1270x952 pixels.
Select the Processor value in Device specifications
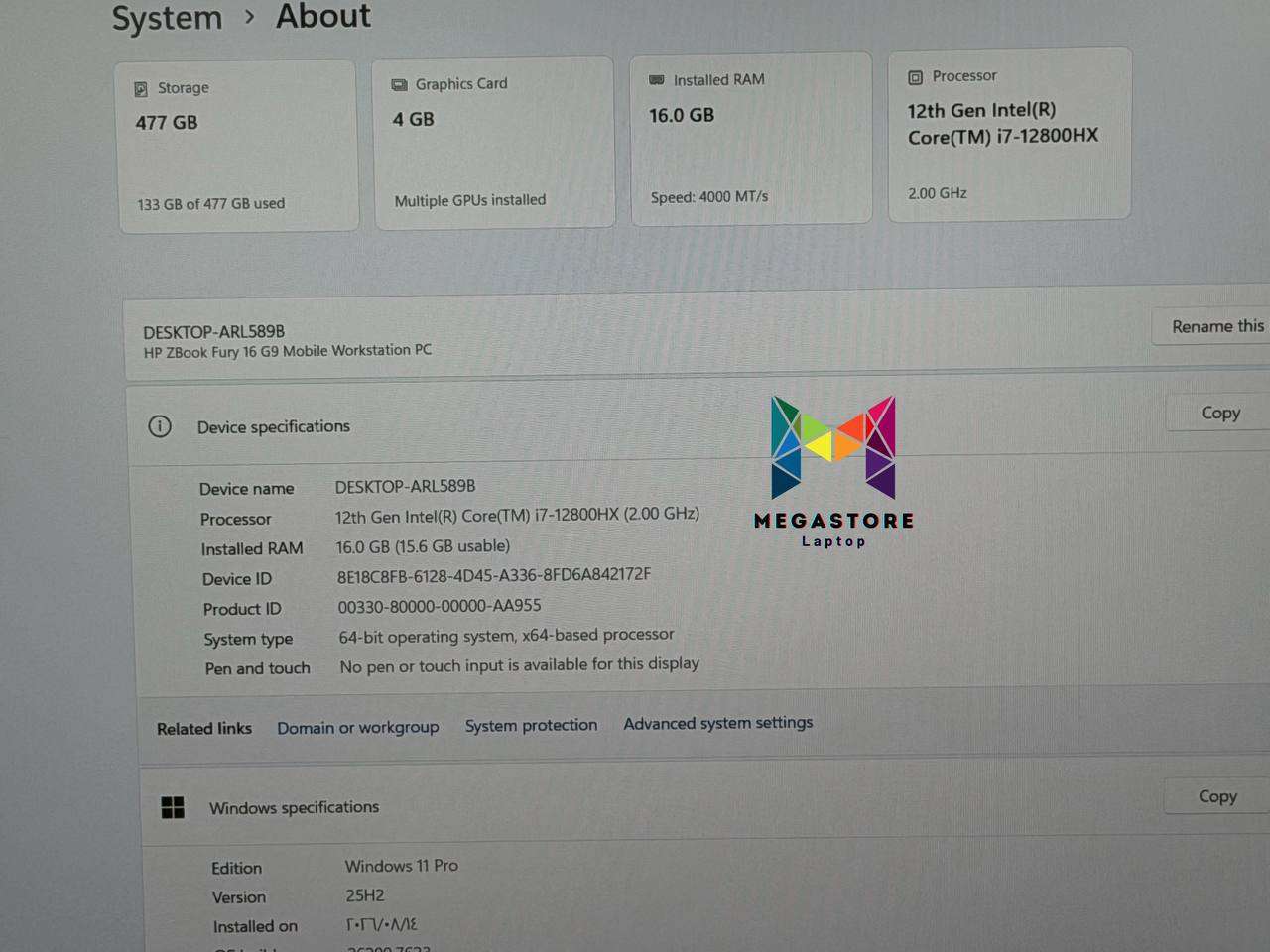[x=517, y=515]
